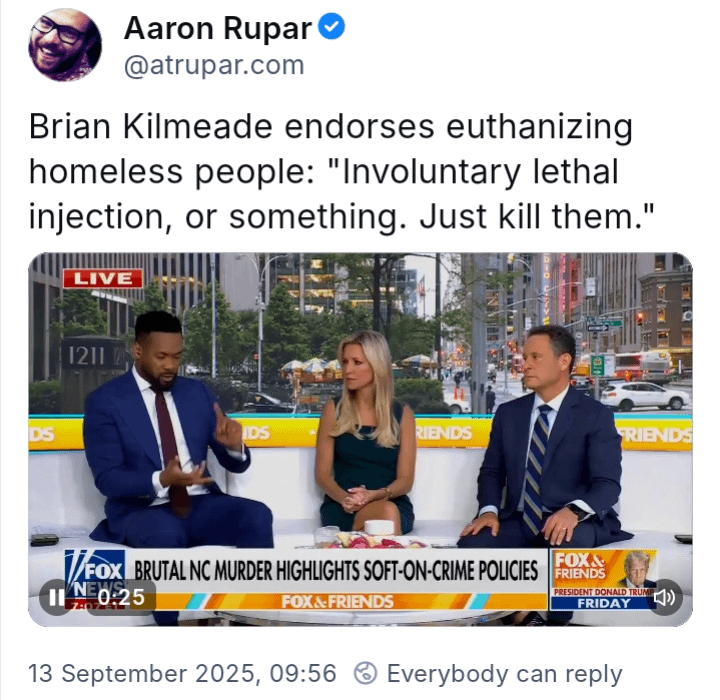This screenshot has width=720, height=700.
Task: Mute the video using the speaker icon
Action: 664,597
